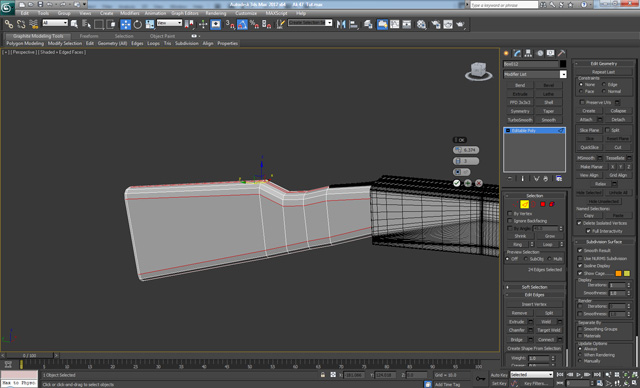Viewport: 640px width, 388px height.
Task: Click the Render teapot icon
Action: point(460,24)
